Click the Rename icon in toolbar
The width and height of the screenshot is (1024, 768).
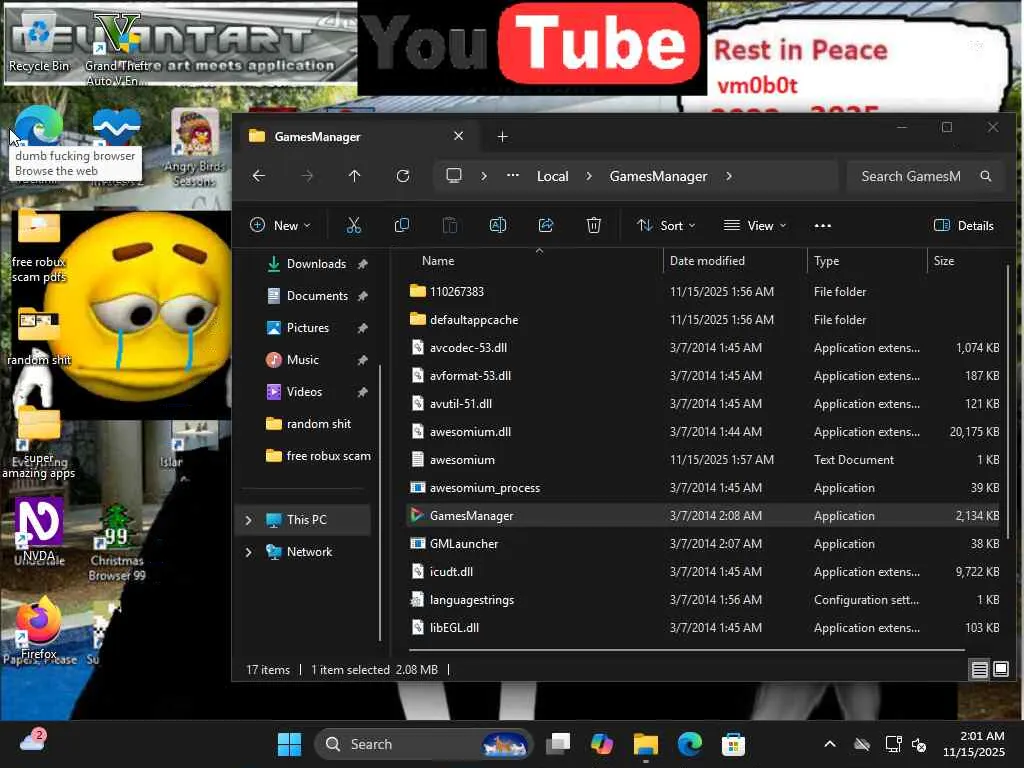[x=498, y=225]
